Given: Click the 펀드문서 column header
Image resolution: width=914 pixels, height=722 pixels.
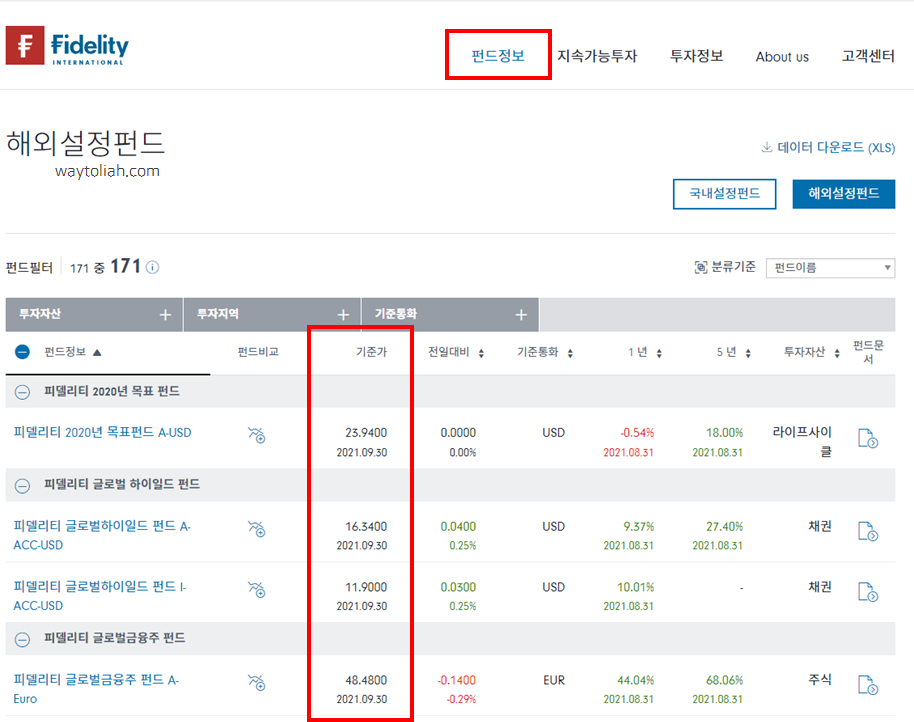Looking at the screenshot, I should click(868, 352).
